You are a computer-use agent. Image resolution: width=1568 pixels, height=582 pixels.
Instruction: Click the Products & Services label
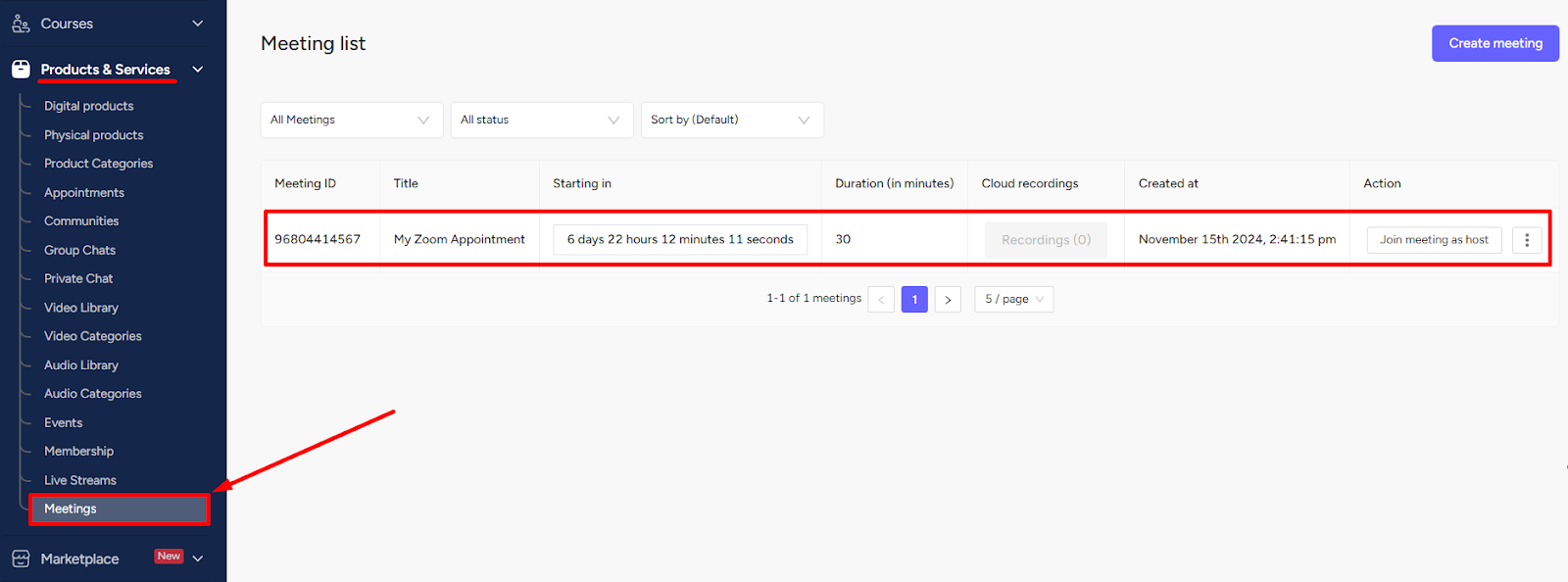(105, 70)
